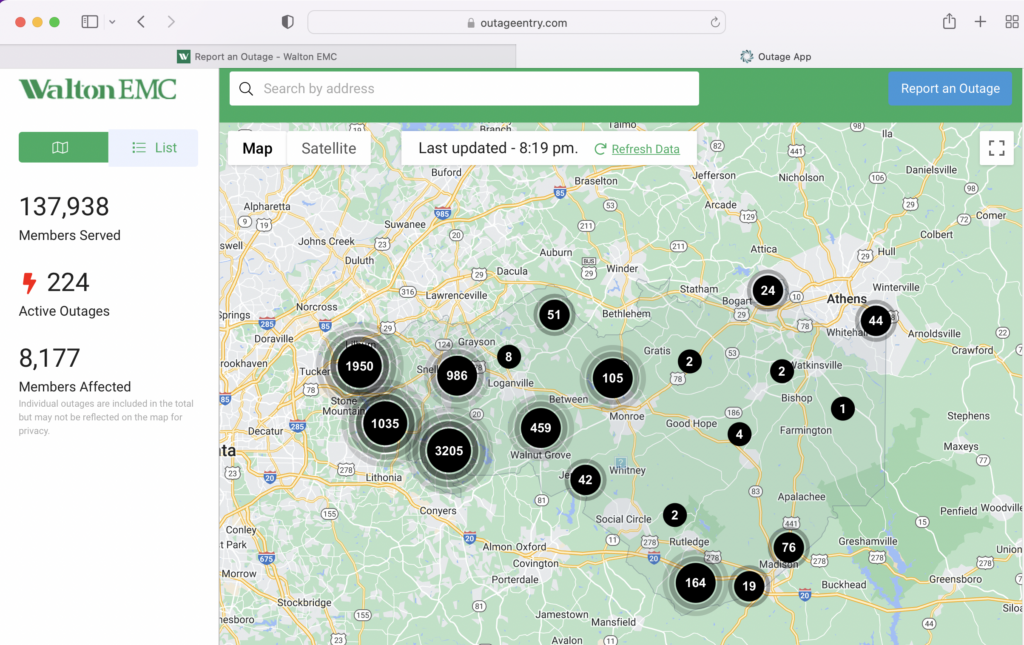Open the Safari share icon

tap(949, 22)
